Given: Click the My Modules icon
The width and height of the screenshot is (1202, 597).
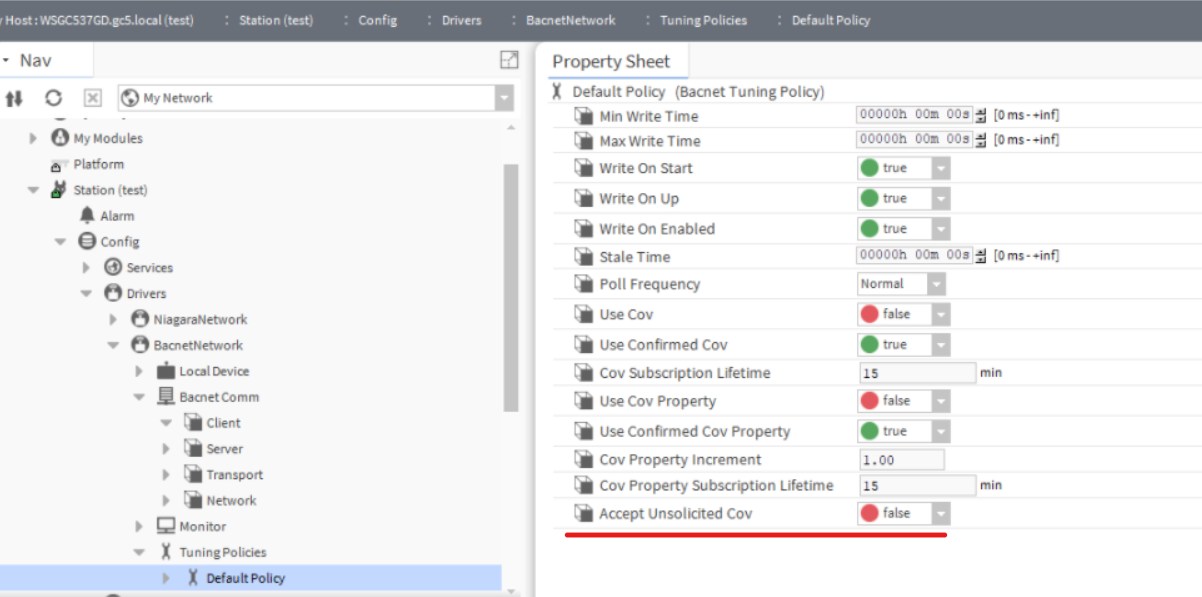Looking at the screenshot, I should 60,138.
